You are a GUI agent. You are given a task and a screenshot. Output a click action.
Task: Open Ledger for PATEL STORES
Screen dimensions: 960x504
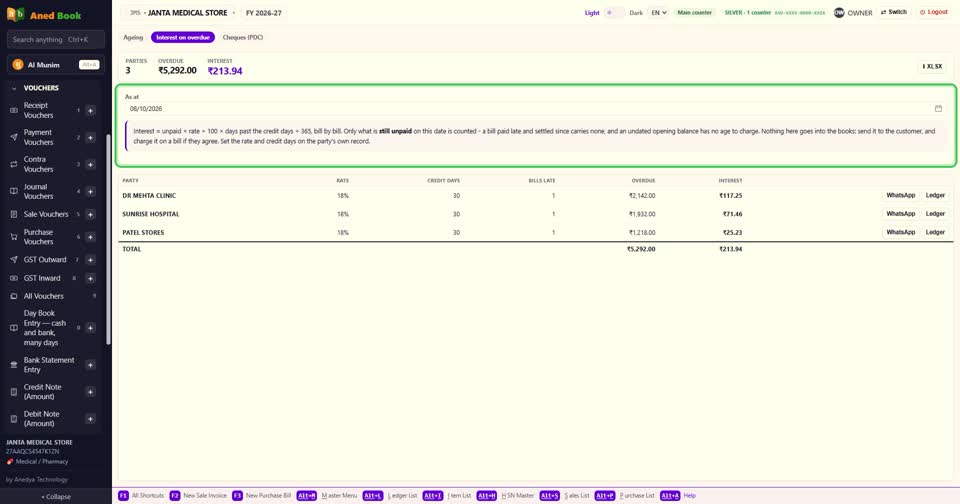[935, 232]
